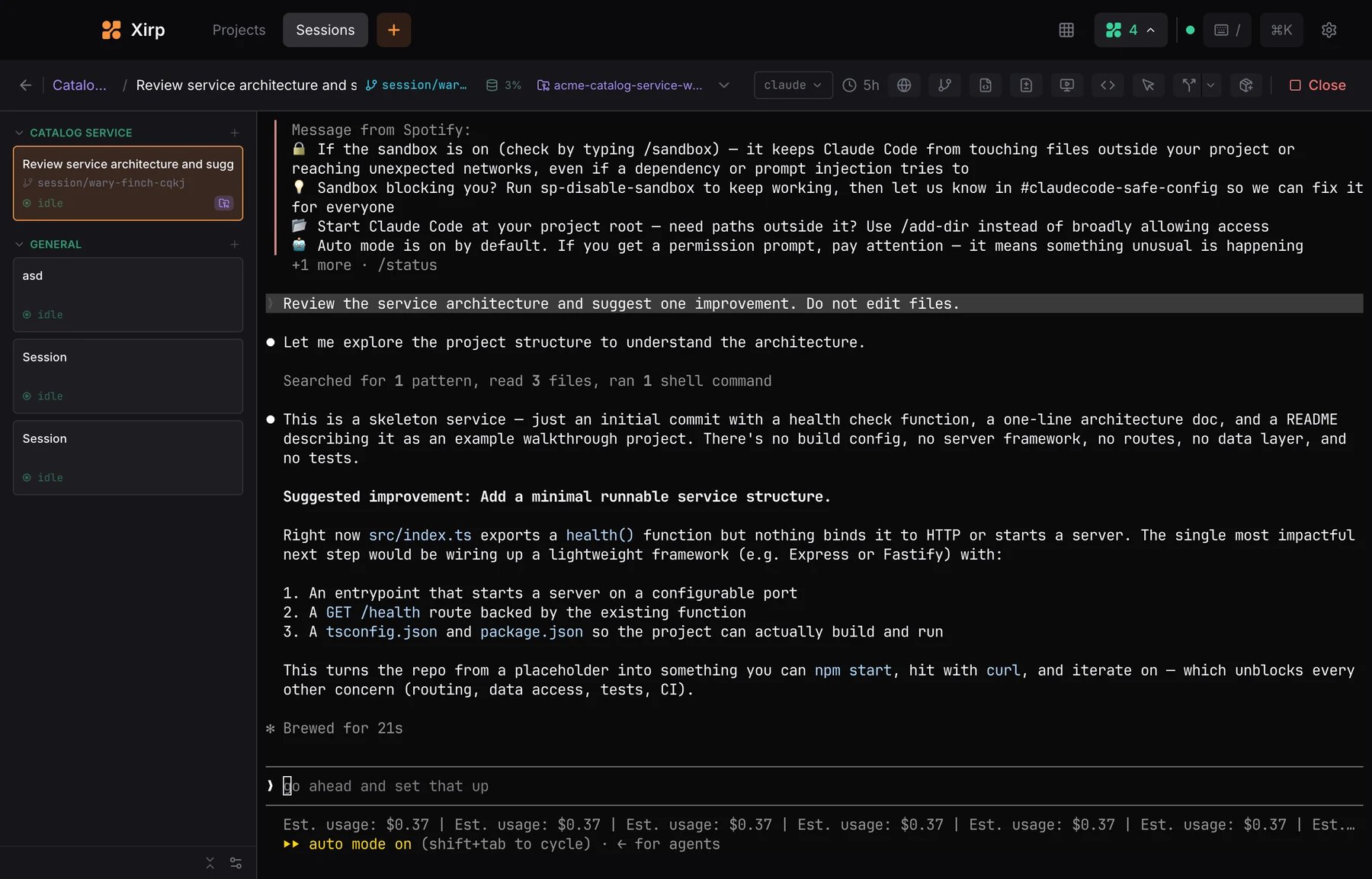Viewport: 1372px width, 879px height.
Task: Click the session/war... branch label
Action: (416, 85)
